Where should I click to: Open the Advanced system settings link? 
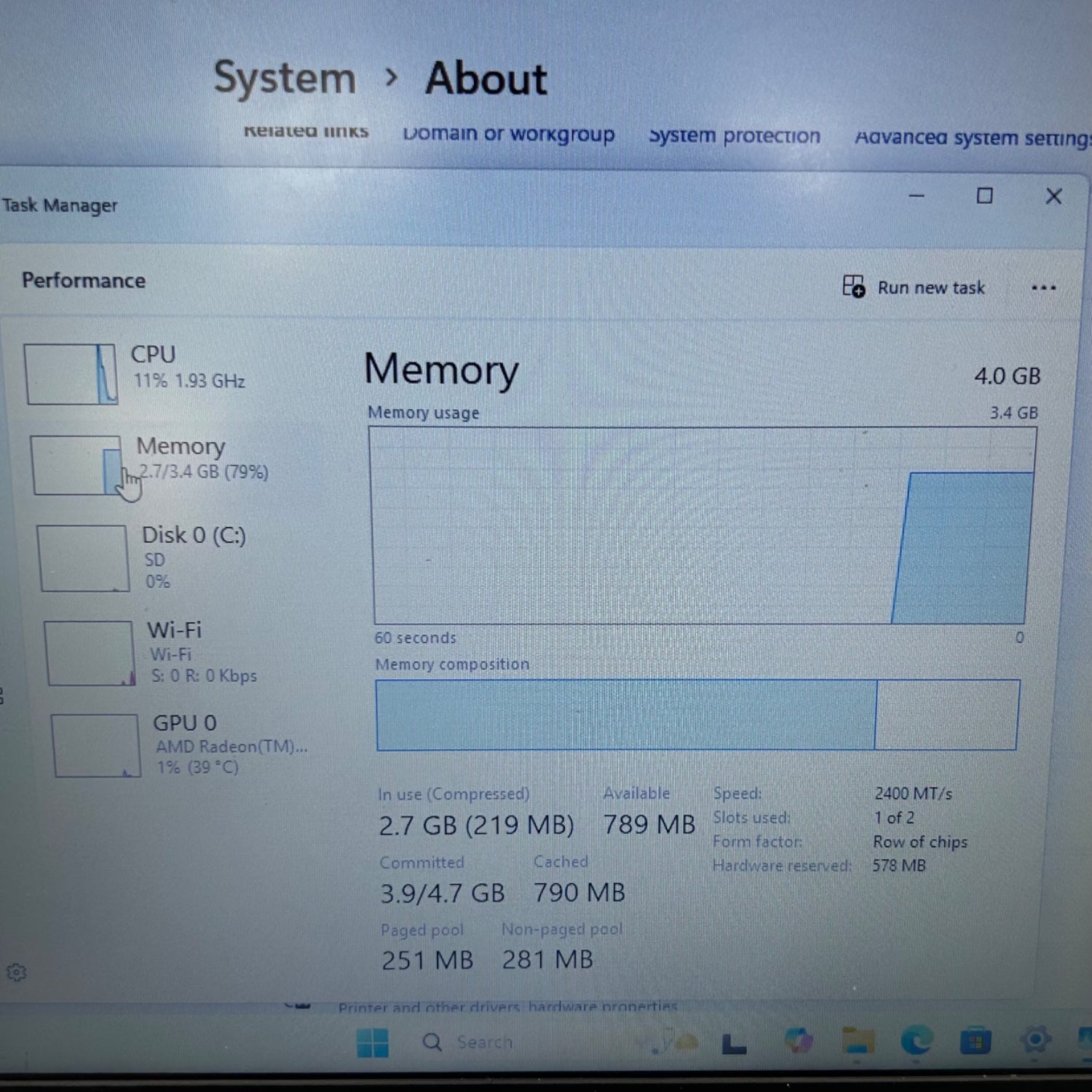point(972,137)
